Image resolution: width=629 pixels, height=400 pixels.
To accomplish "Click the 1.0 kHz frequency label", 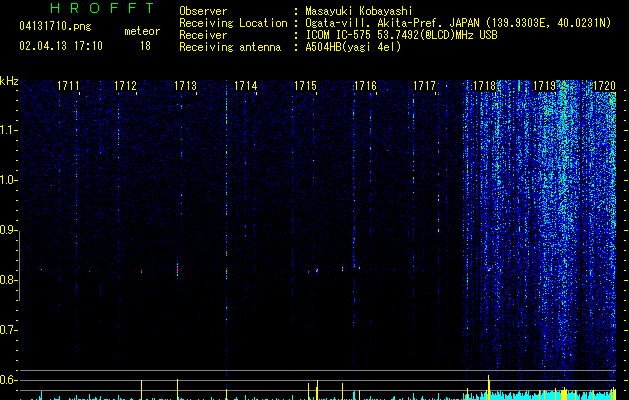I will 8,180.
